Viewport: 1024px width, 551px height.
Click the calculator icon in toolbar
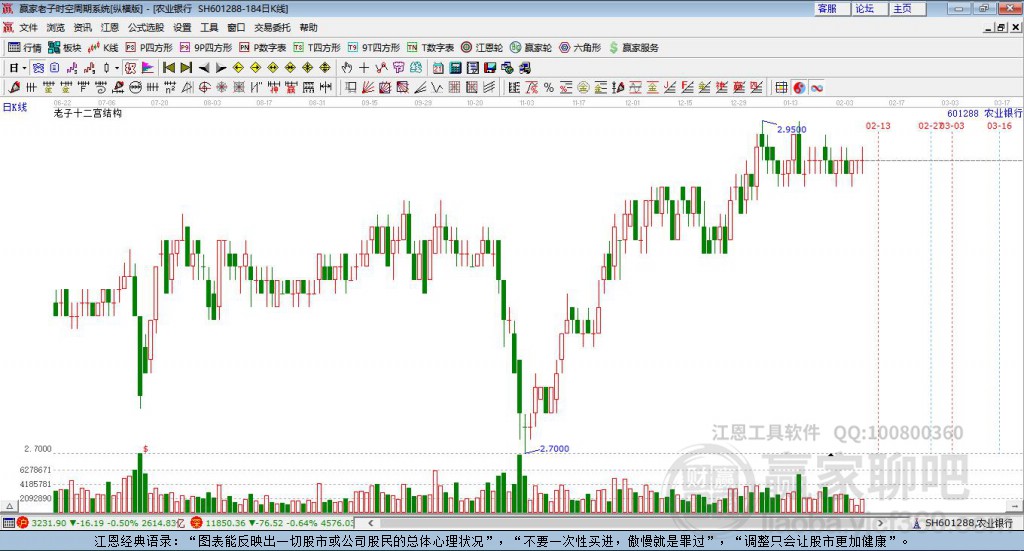(455, 68)
